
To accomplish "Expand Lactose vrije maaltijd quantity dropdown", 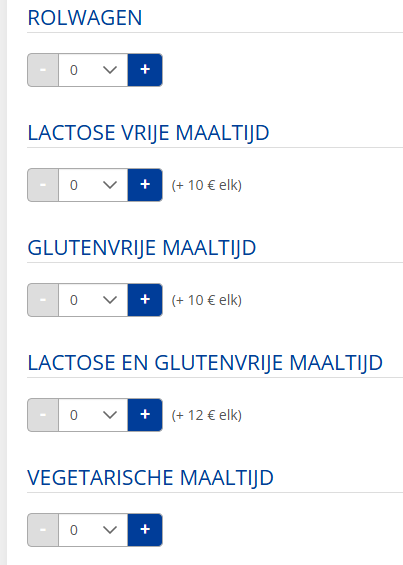I will pyautogui.click(x=93, y=185).
